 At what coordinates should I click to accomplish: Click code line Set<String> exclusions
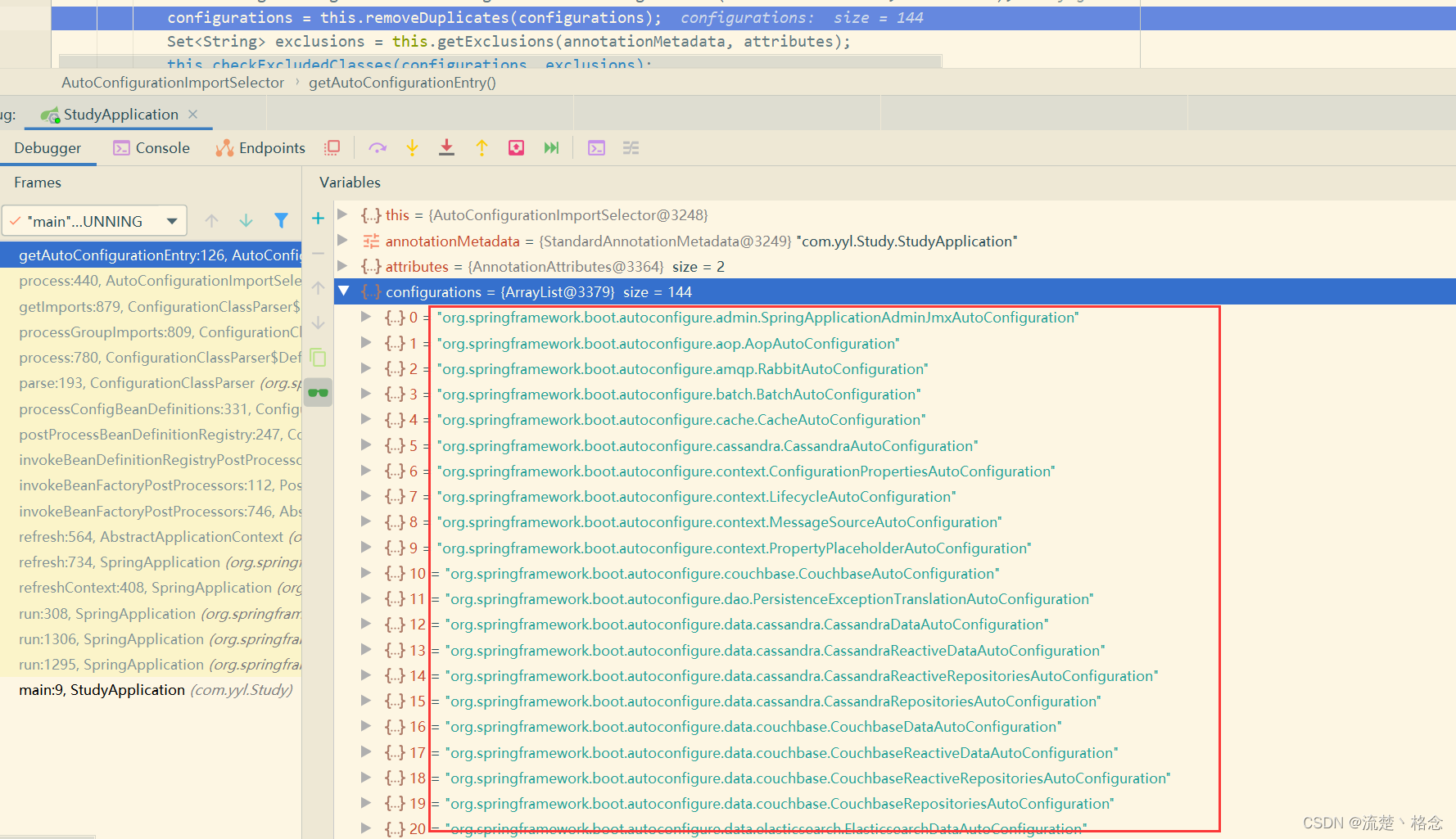pos(509,41)
